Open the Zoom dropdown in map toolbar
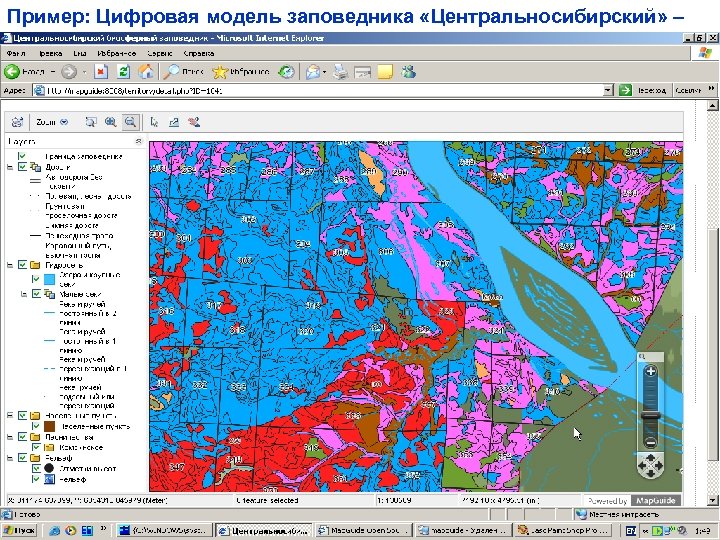Viewport: 720px width, 540px height. coord(52,122)
